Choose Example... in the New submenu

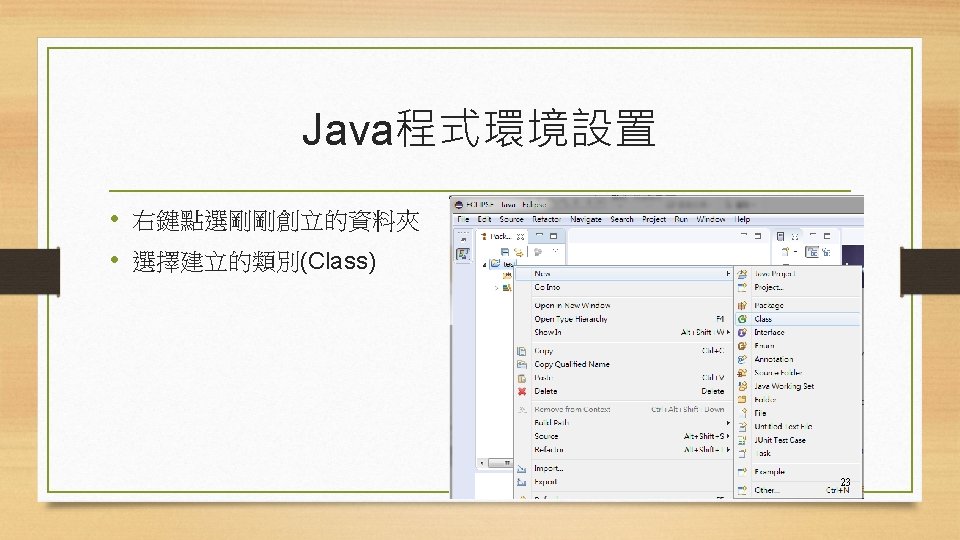pos(797,472)
